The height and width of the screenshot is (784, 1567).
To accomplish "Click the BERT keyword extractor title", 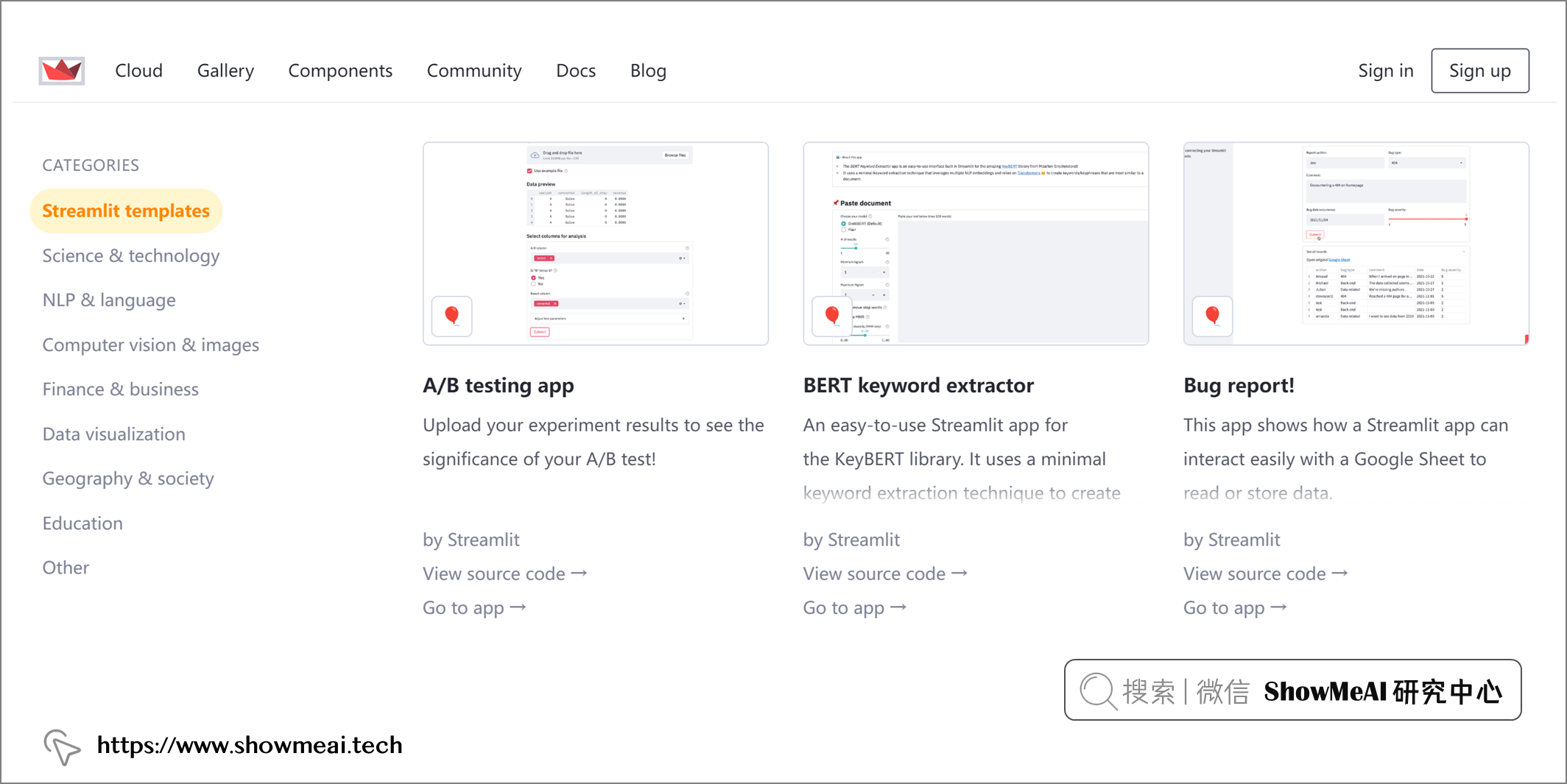I will tap(918, 386).
